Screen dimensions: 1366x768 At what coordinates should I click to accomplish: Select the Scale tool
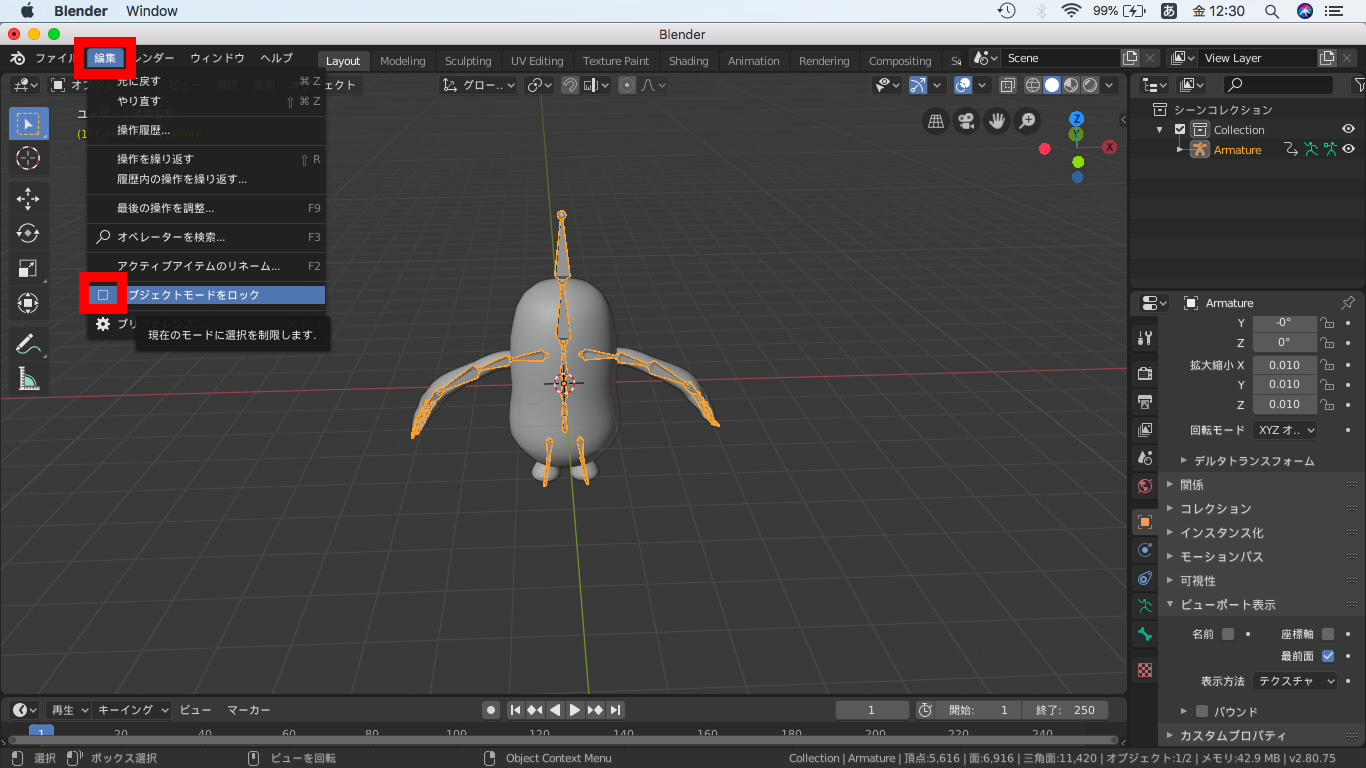click(x=29, y=268)
